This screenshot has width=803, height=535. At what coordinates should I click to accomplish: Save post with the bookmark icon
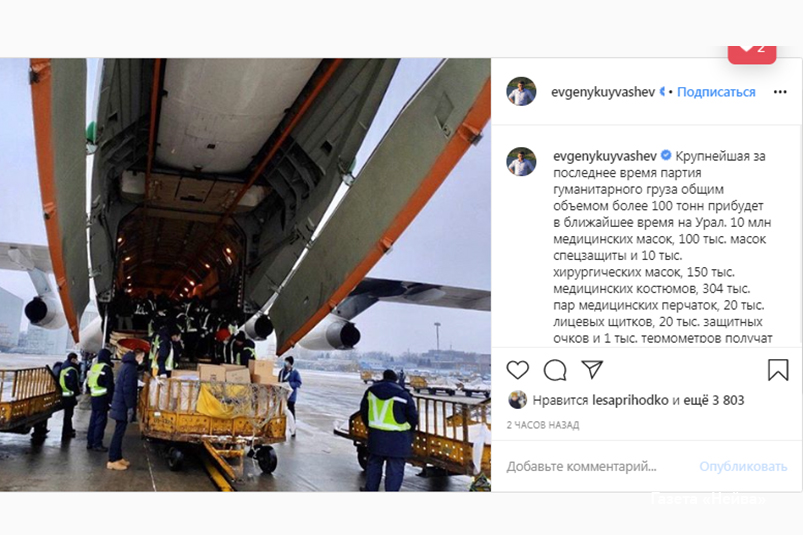tap(777, 370)
